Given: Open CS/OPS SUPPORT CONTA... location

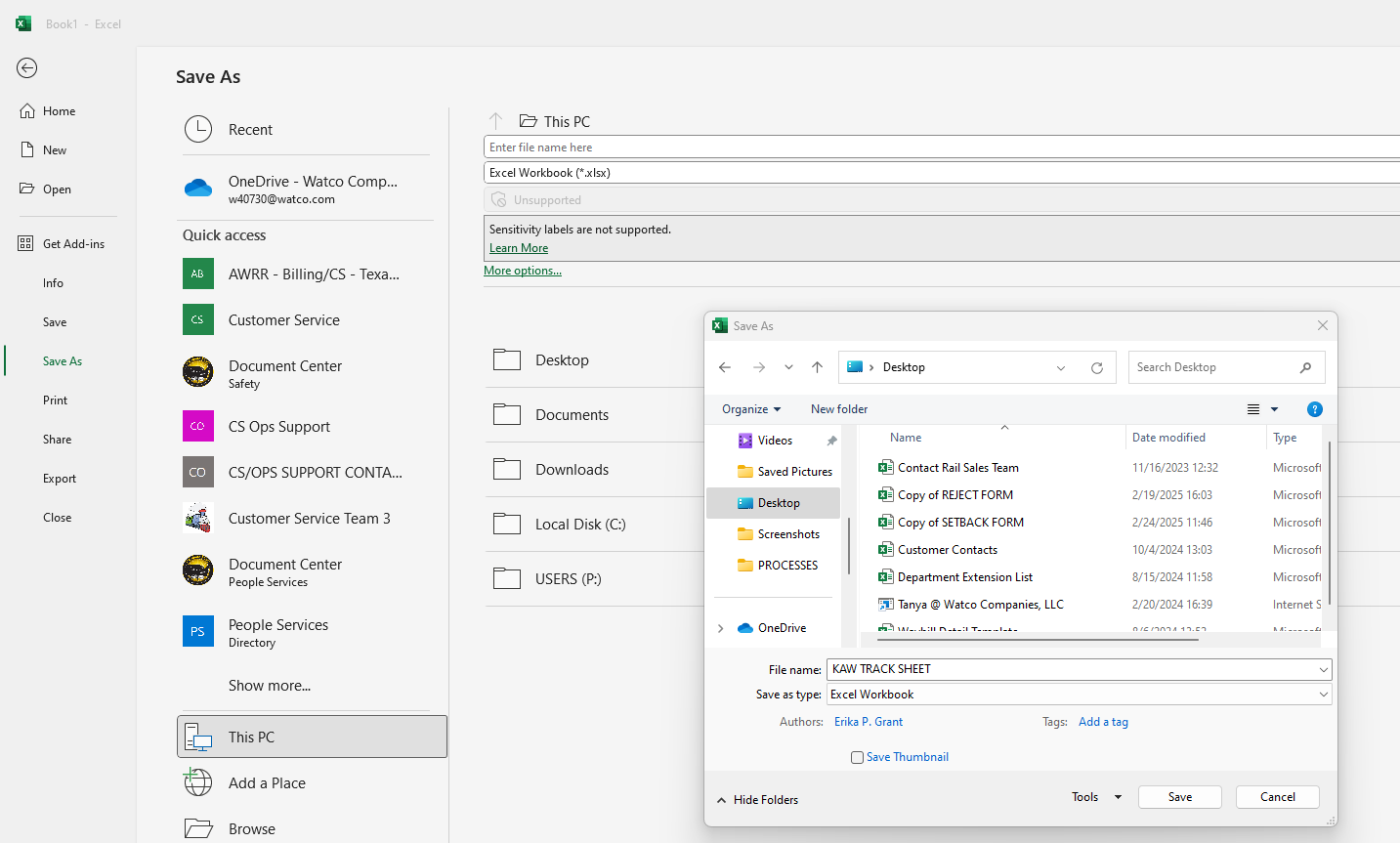Looking at the screenshot, I should [x=311, y=472].
